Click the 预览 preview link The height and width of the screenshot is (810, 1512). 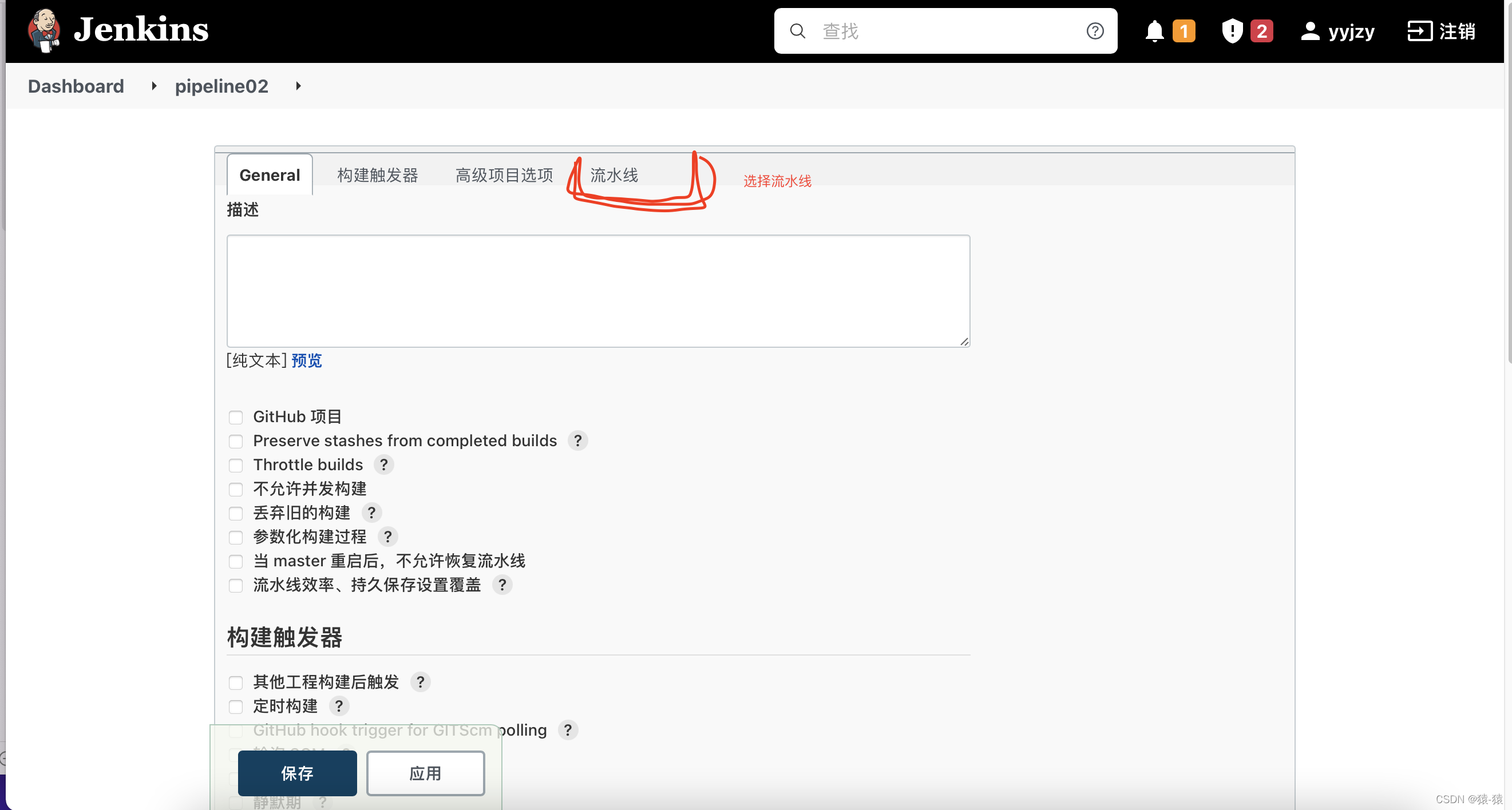(x=306, y=360)
